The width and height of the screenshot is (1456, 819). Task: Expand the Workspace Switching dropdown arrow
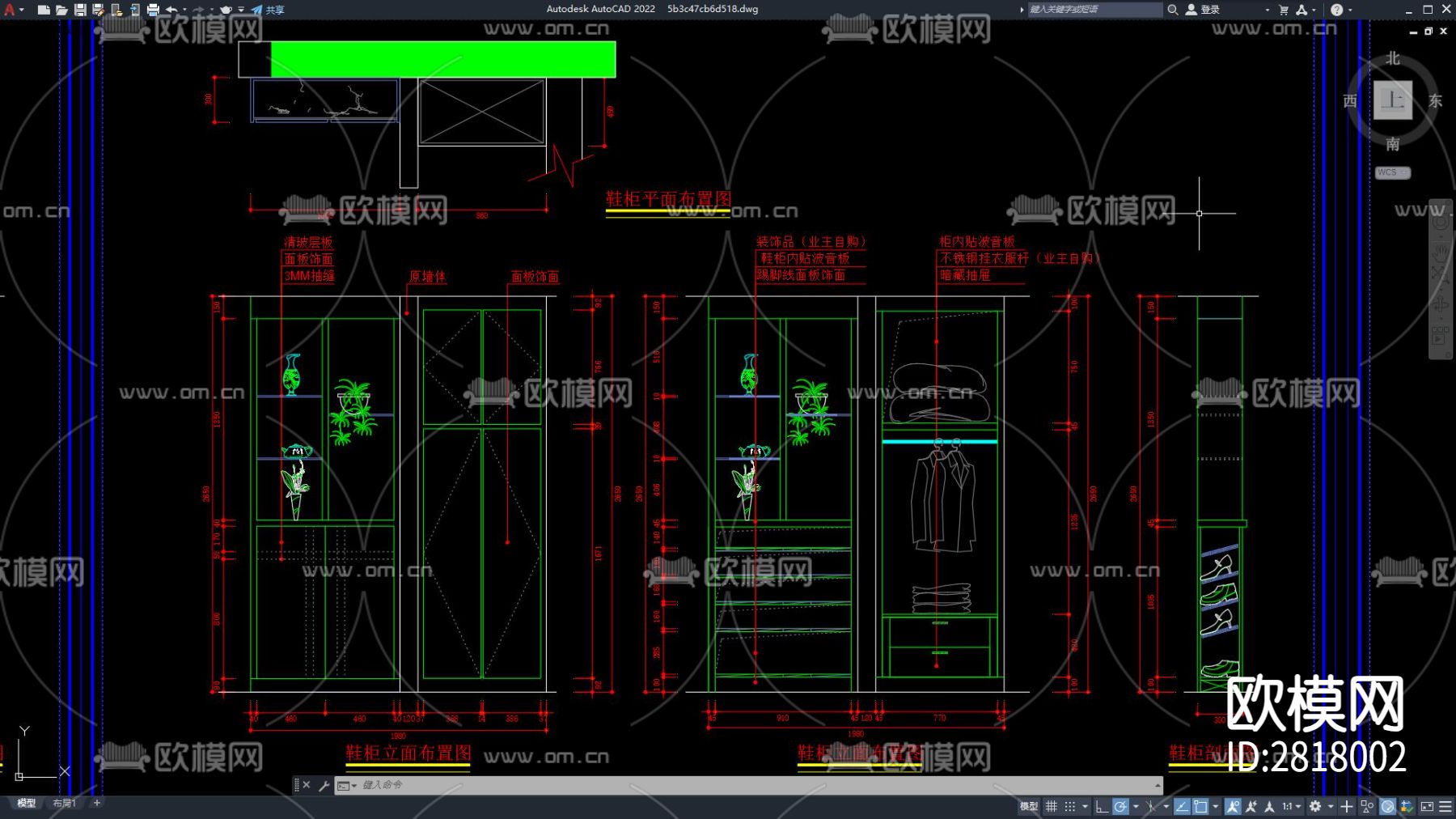(1330, 806)
